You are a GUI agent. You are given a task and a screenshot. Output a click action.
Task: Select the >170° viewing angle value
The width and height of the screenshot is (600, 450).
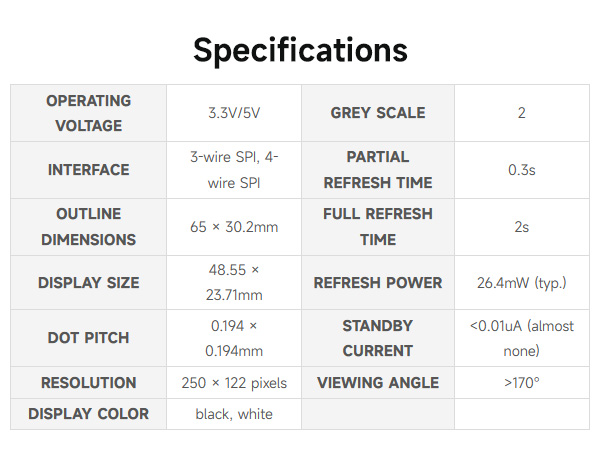point(521,383)
